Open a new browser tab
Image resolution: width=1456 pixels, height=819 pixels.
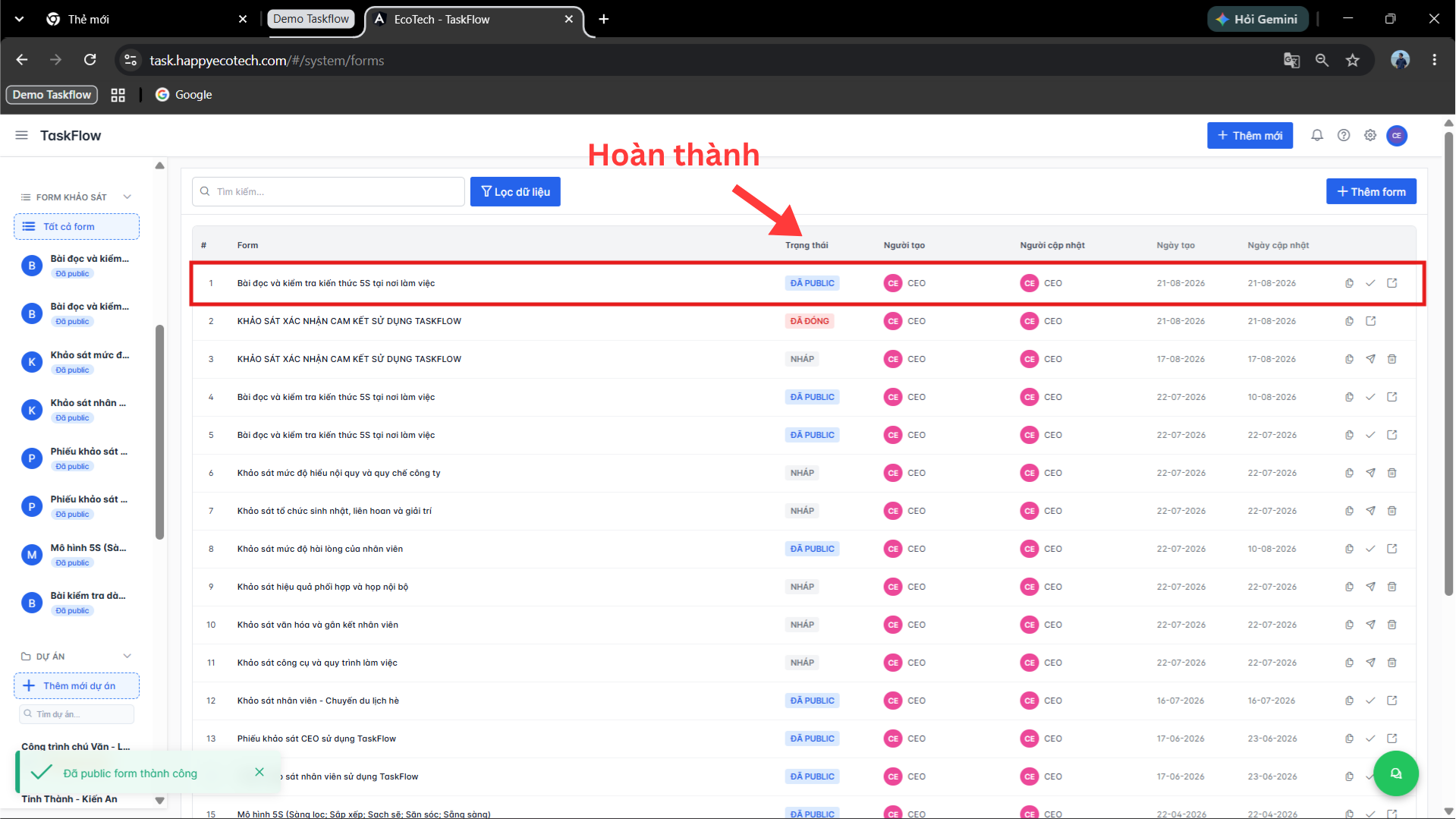[x=604, y=19]
